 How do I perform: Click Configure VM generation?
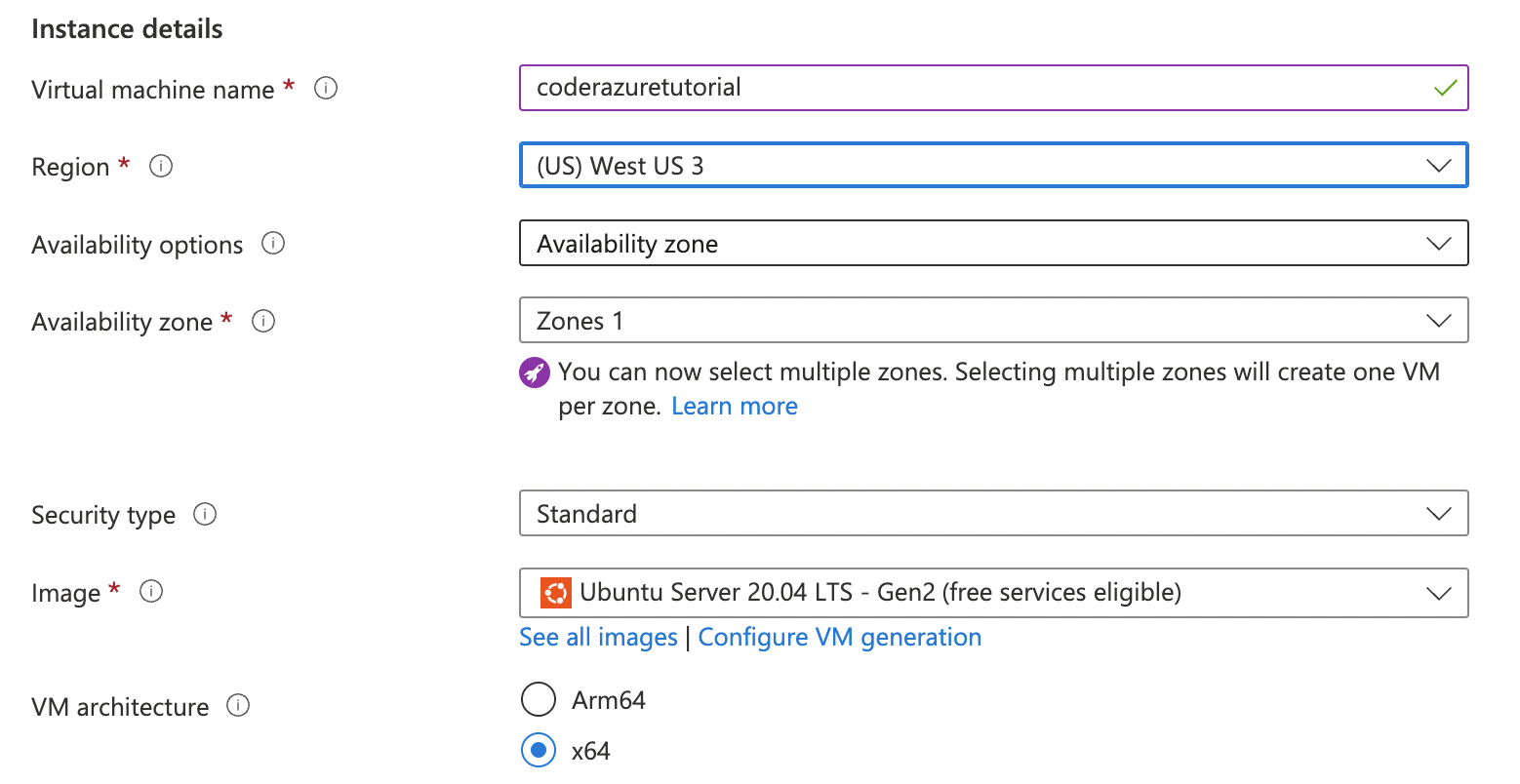[x=840, y=637]
